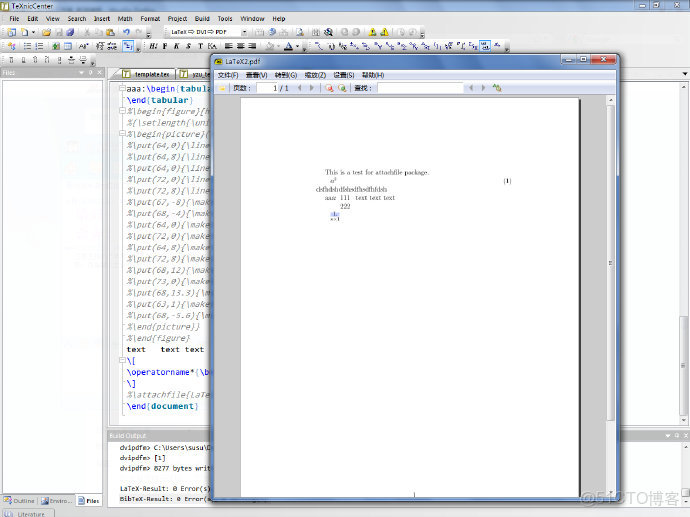
Task: Open the document tabs list arrow at right
Action: [x=685, y=74]
